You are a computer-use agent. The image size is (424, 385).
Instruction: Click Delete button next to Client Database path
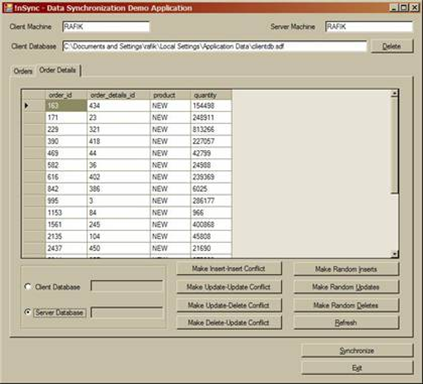(392, 46)
